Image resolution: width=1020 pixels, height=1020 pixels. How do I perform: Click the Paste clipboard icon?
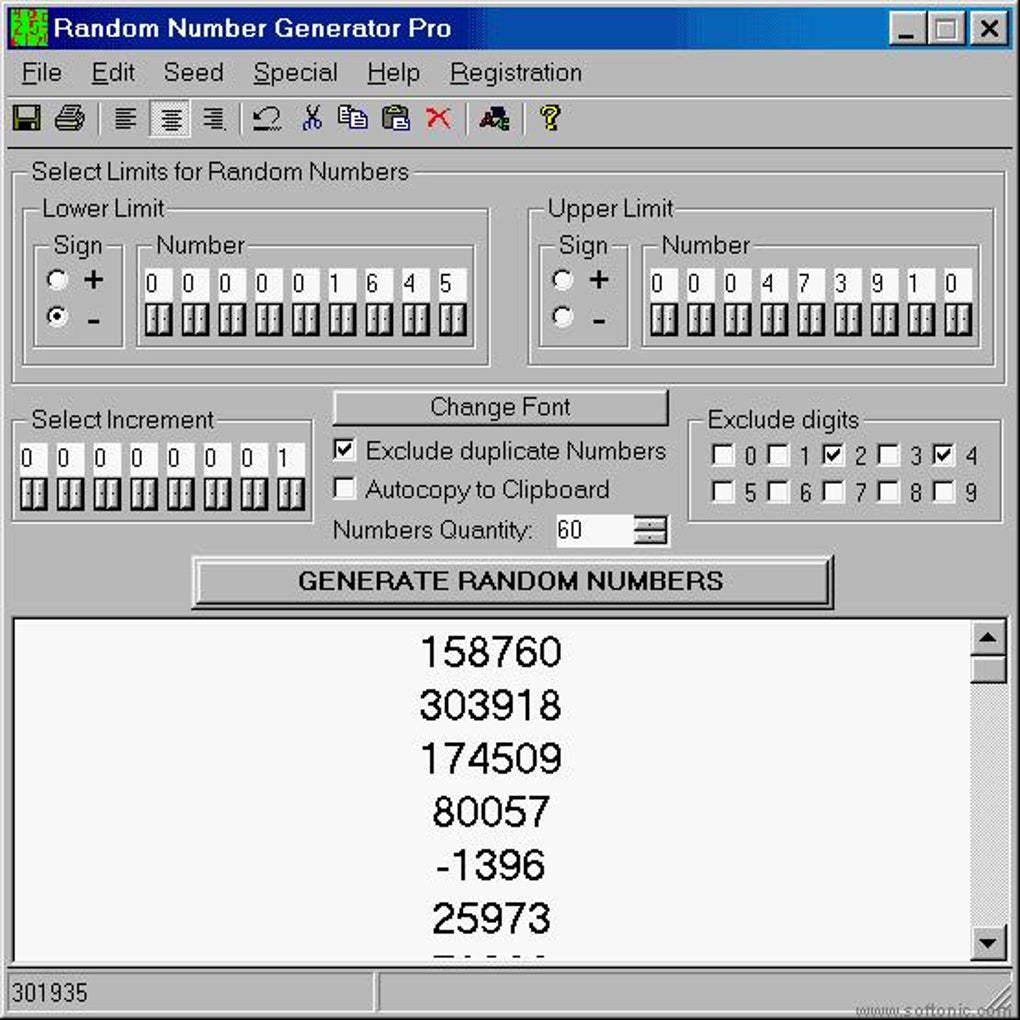coord(396,118)
